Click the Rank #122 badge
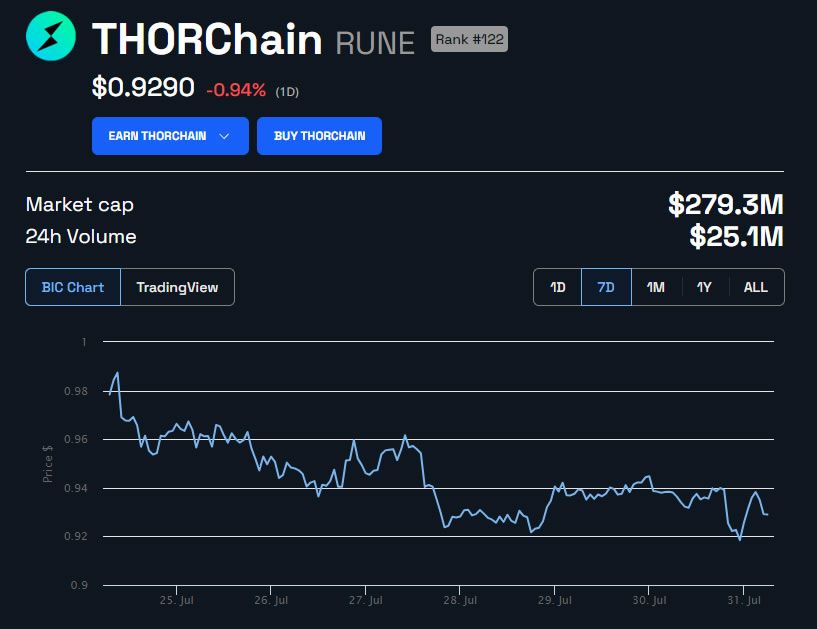The height and width of the screenshot is (629, 817). 469,39
